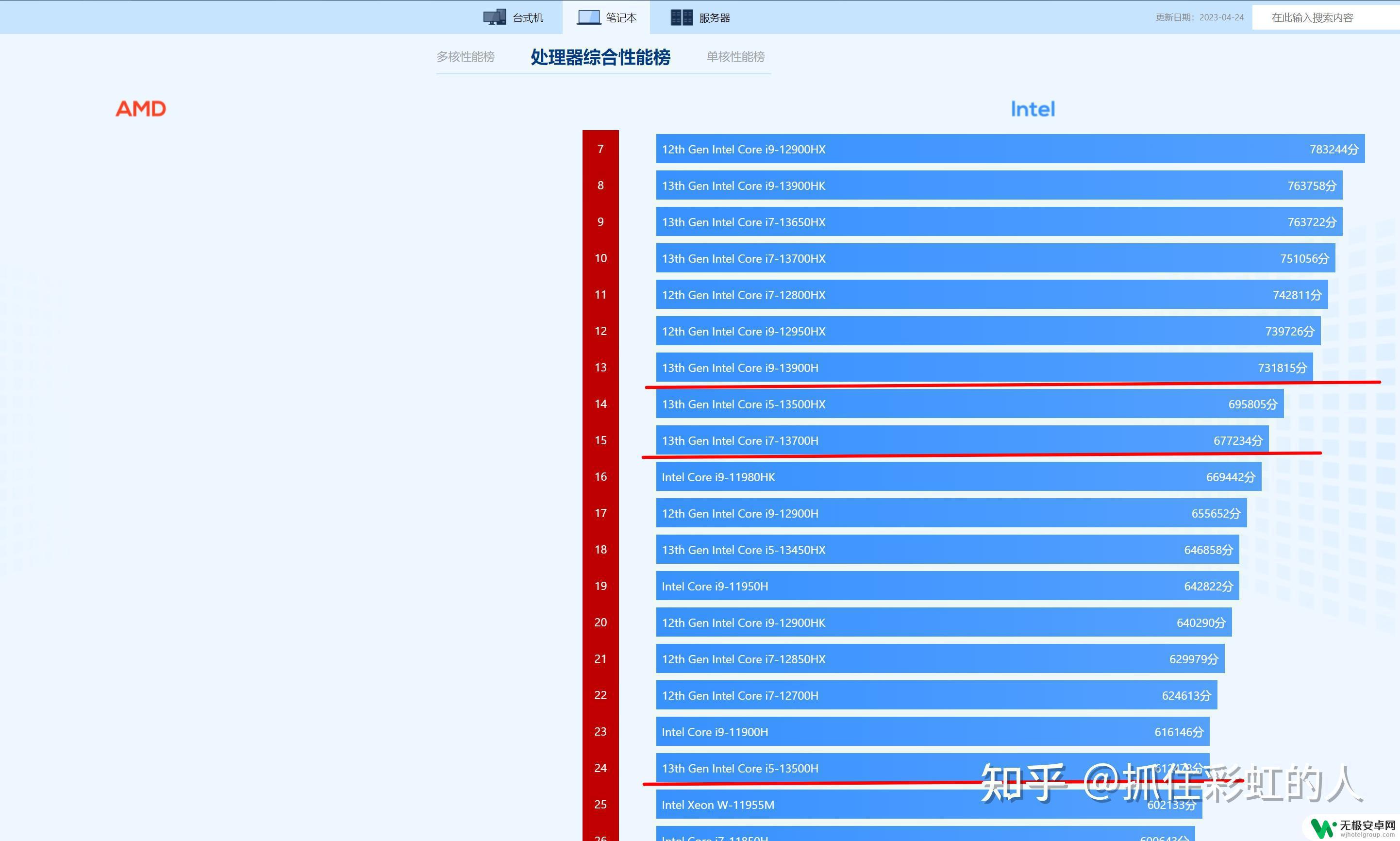Image resolution: width=1400 pixels, height=841 pixels.
Task: Click rank number 10
Action: (600, 258)
